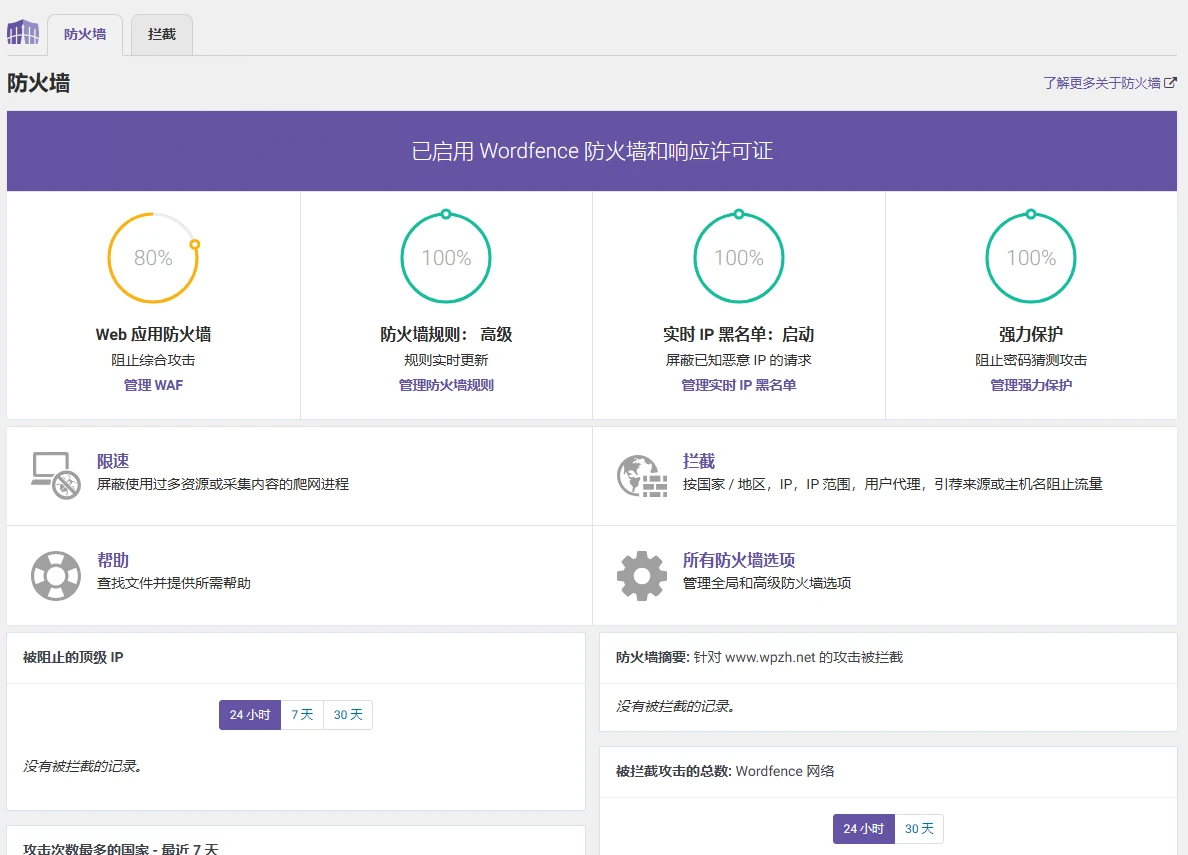Click the 管理强力保护 link
The width and height of the screenshot is (1188, 855).
[1030, 385]
